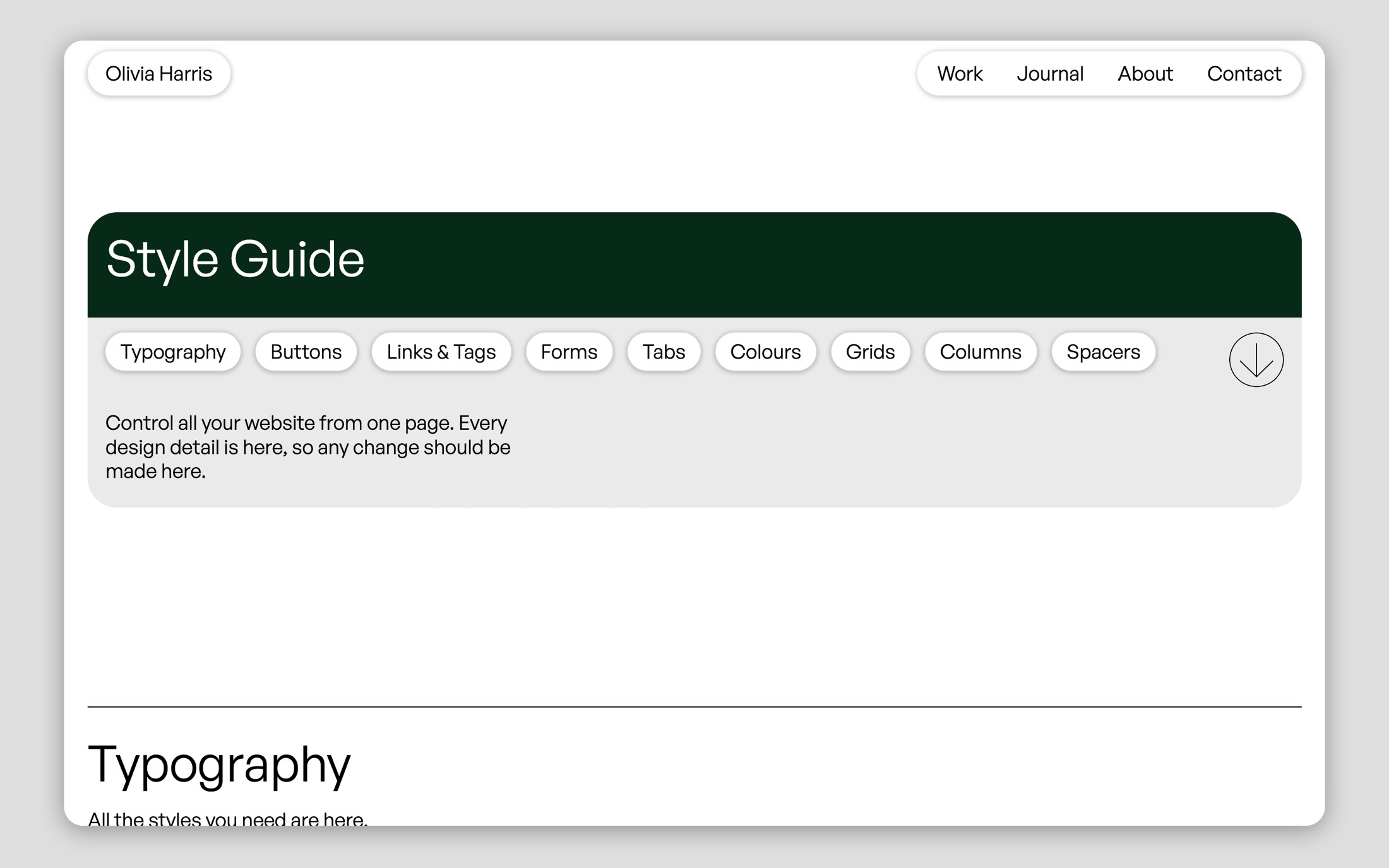Click the Columns anchor pill

pyautogui.click(x=980, y=352)
